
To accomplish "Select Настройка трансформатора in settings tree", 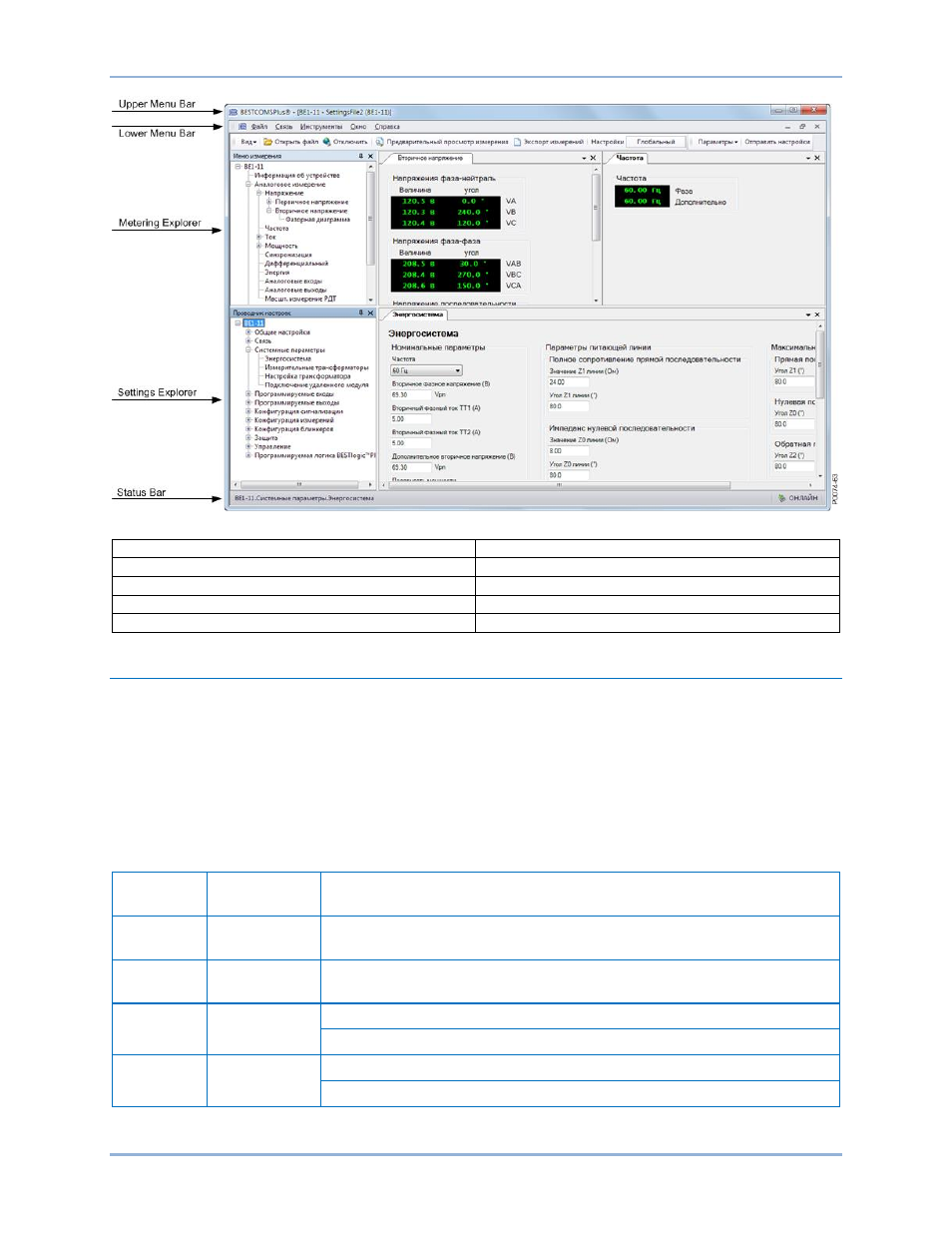I will [307, 376].
